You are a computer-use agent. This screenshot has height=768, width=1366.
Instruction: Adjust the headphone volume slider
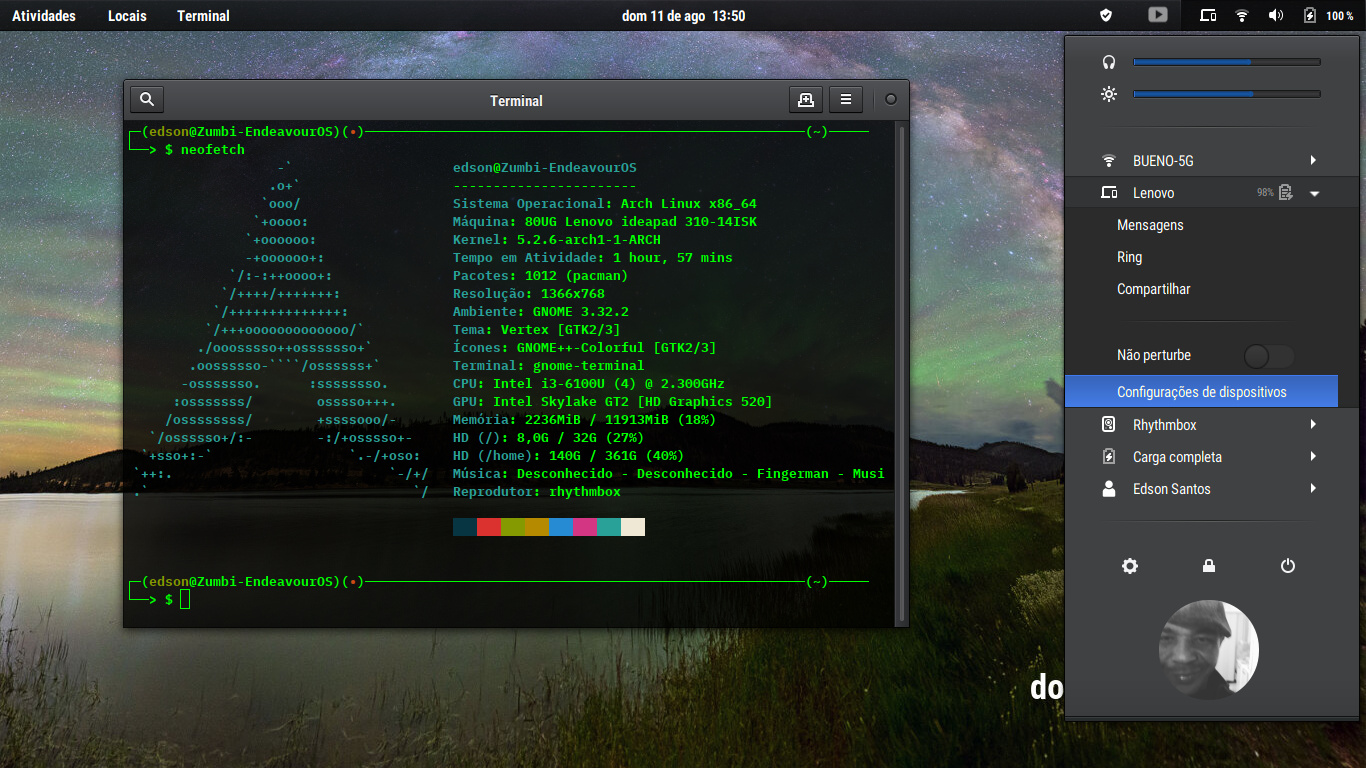point(1226,62)
